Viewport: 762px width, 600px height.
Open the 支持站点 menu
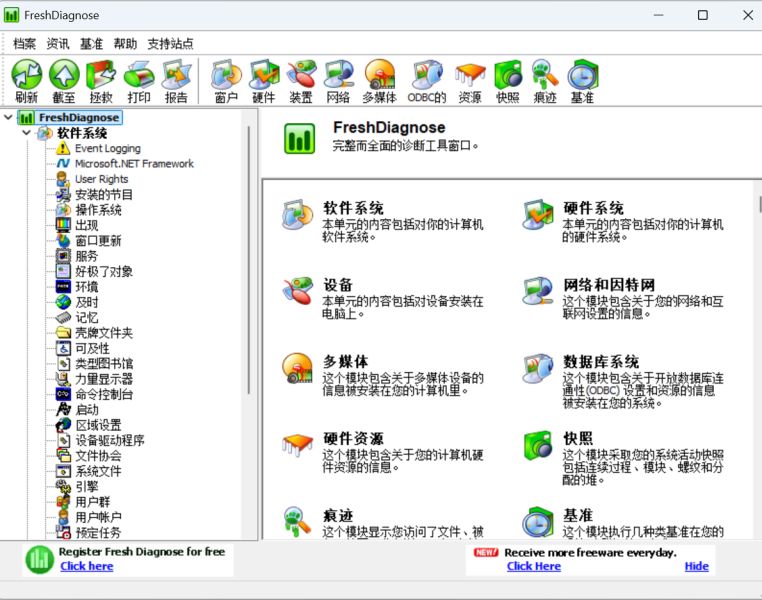(170, 44)
